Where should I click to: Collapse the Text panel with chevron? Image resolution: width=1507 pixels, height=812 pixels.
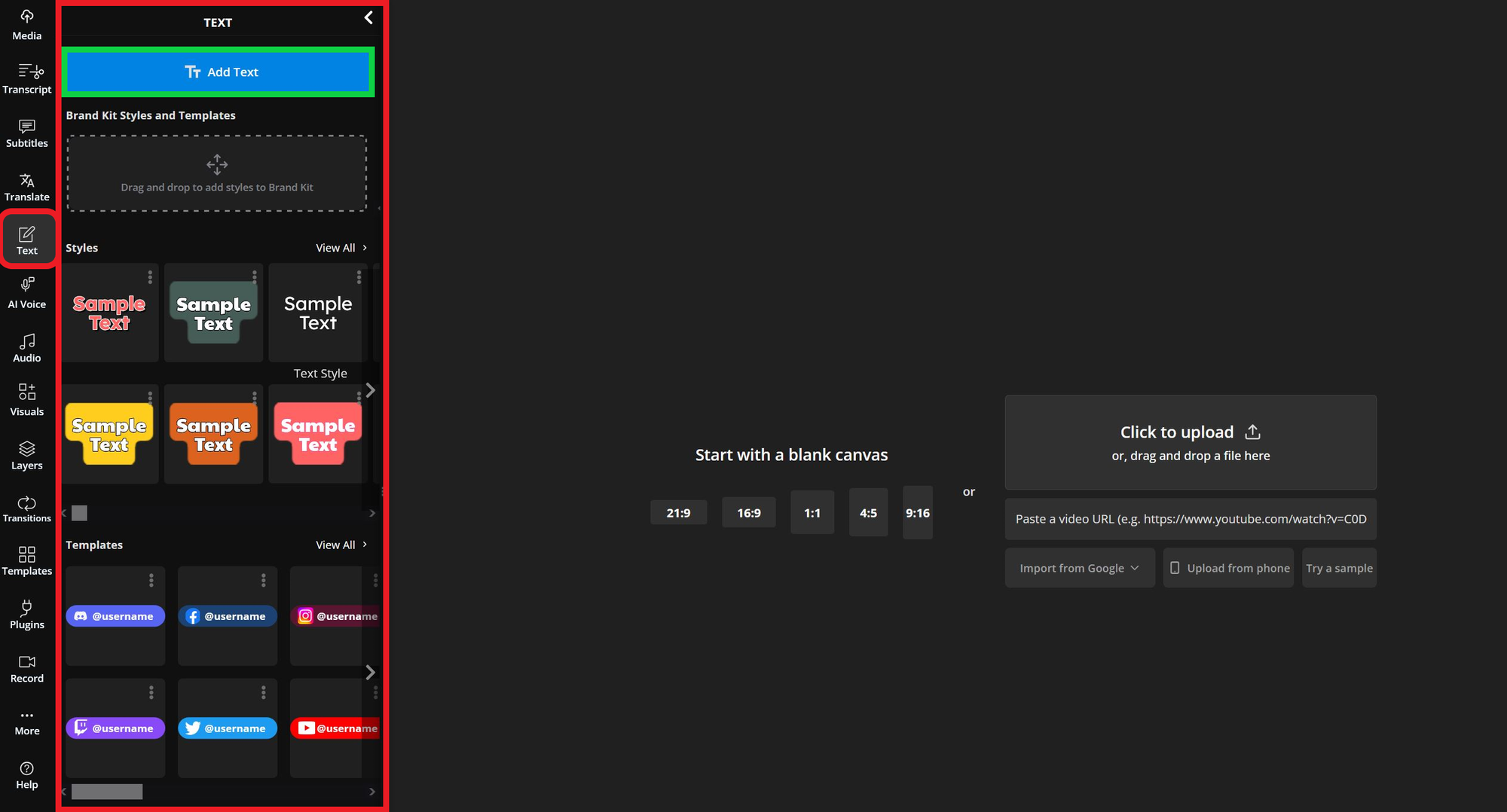pyautogui.click(x=368, y=18)
